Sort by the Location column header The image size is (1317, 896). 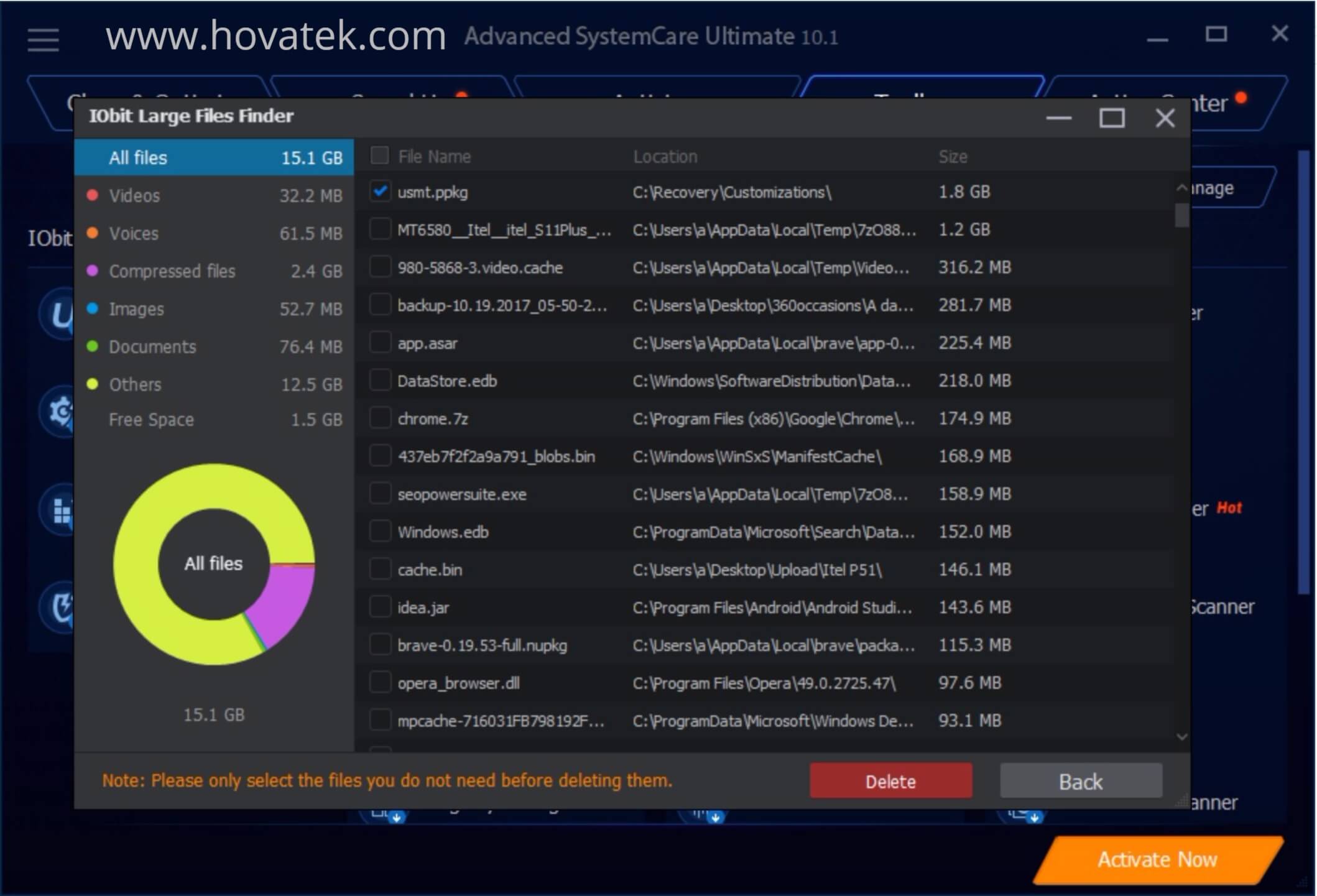[x=665, y=156]
